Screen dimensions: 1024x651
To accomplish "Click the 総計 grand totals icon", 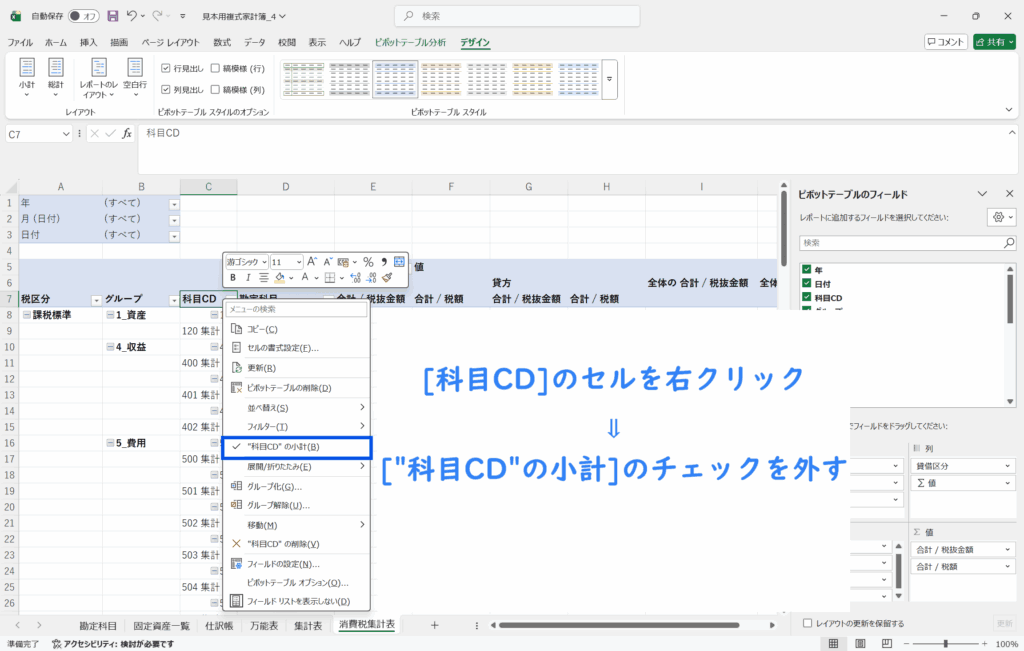I will [56, 76].
